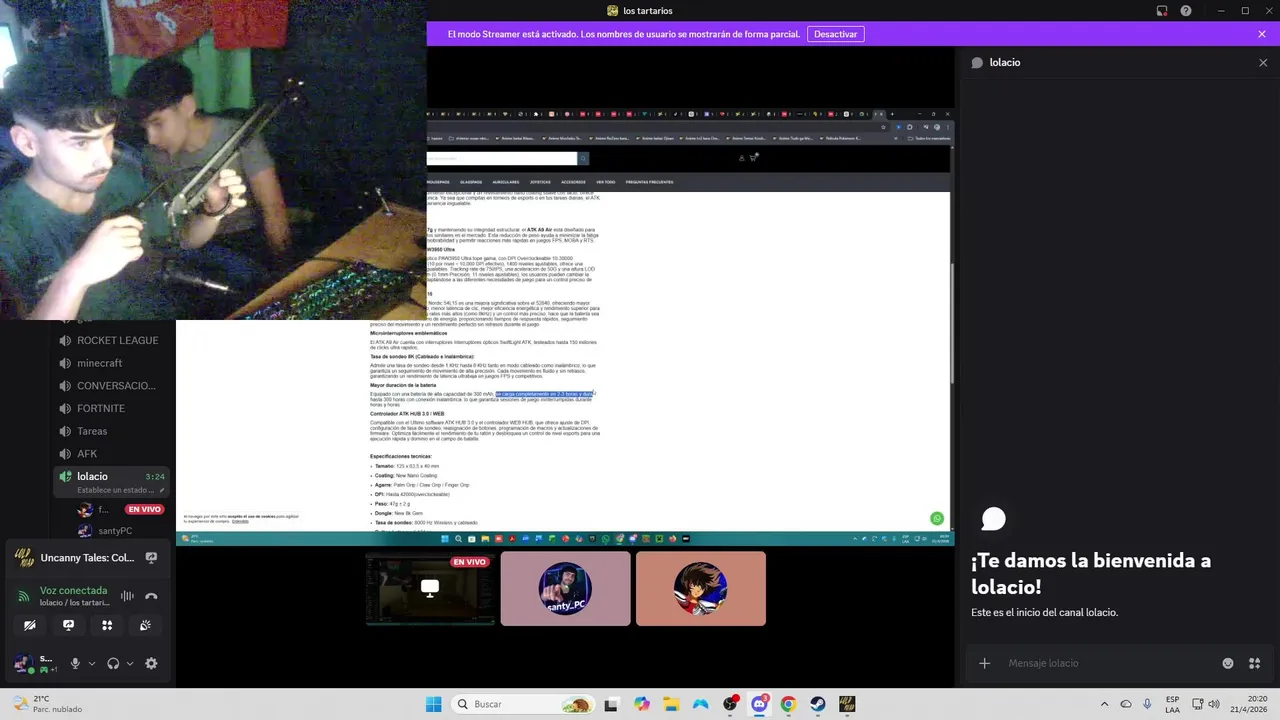Close the lolacio chat panel
The height and width of the screenshot is (720, 1280).
click(1263, 62)
